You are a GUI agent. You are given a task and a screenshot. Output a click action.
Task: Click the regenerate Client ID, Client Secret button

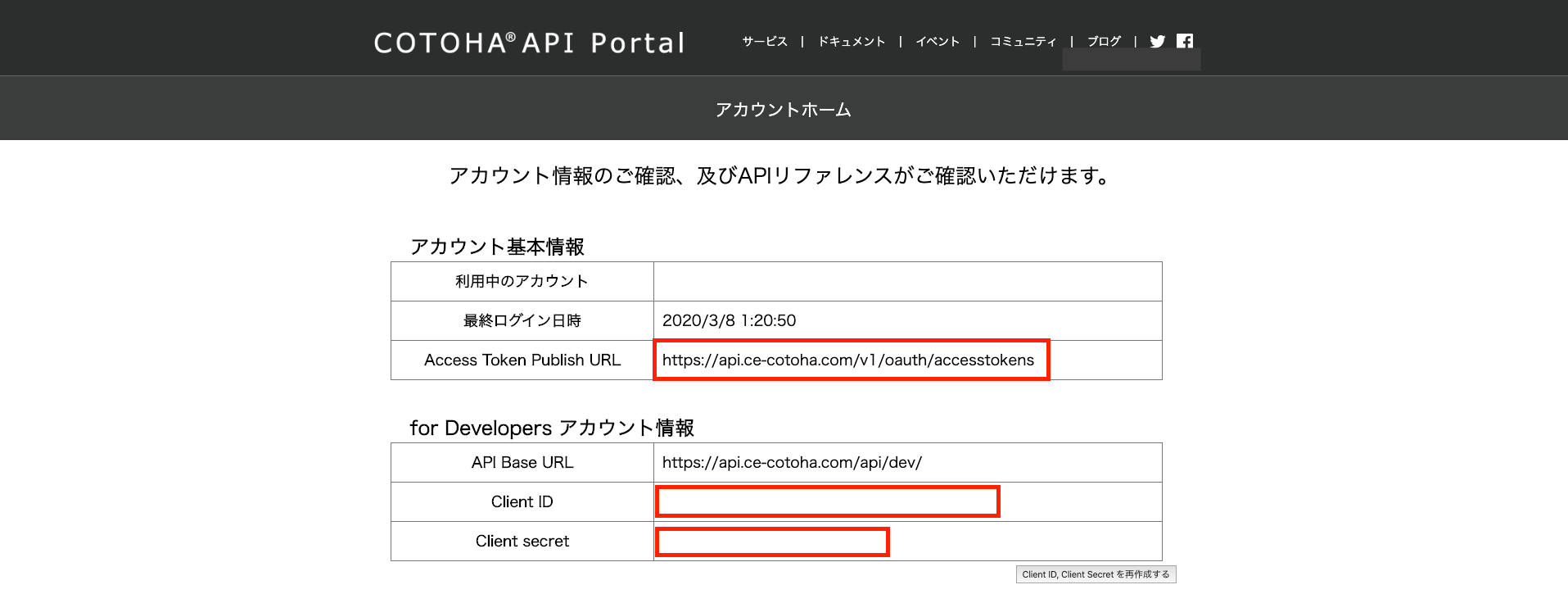click(x=1096, y=574)
